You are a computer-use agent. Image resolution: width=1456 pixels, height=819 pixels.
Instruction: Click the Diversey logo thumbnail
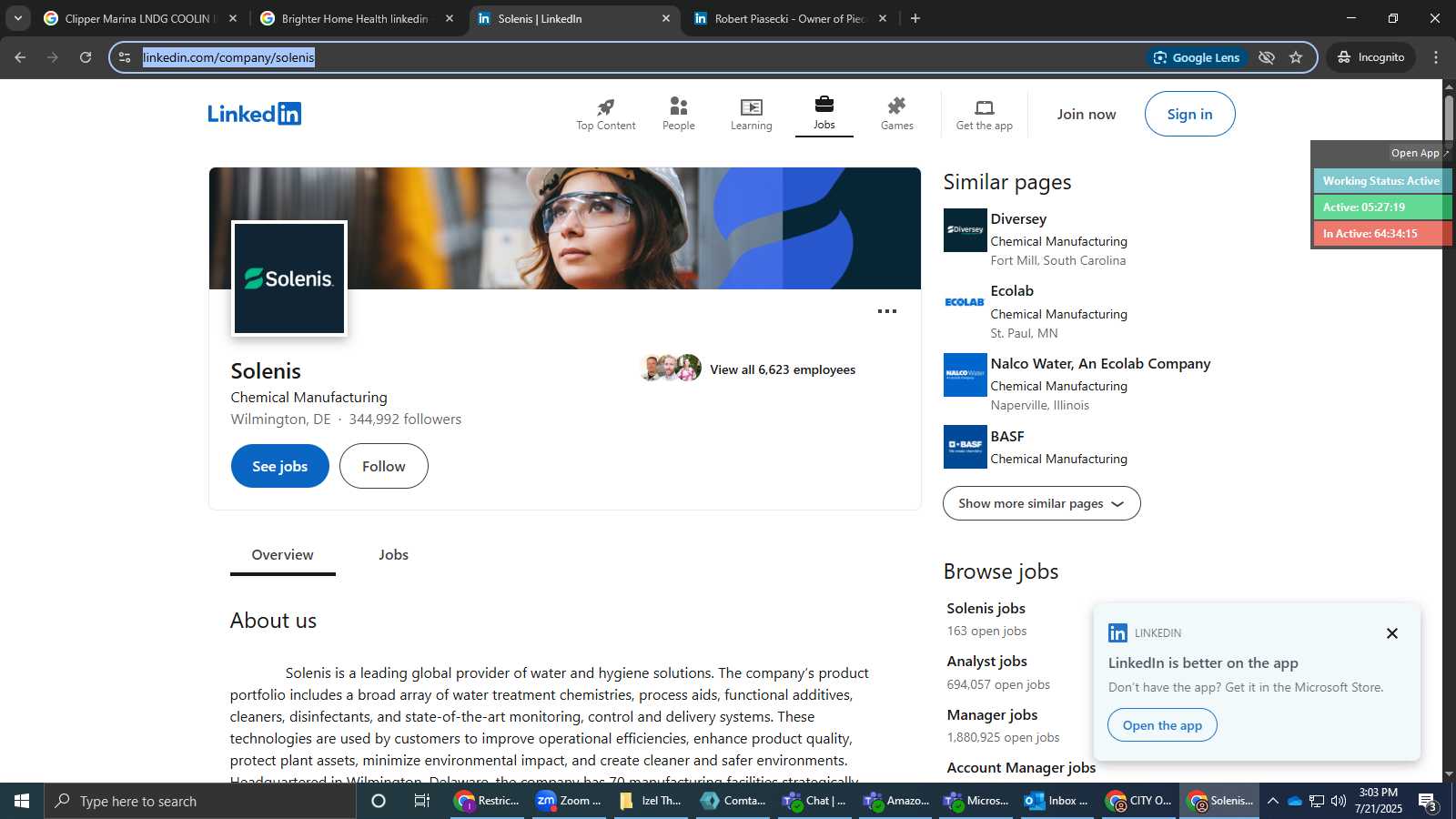click(x=965, y=230)
